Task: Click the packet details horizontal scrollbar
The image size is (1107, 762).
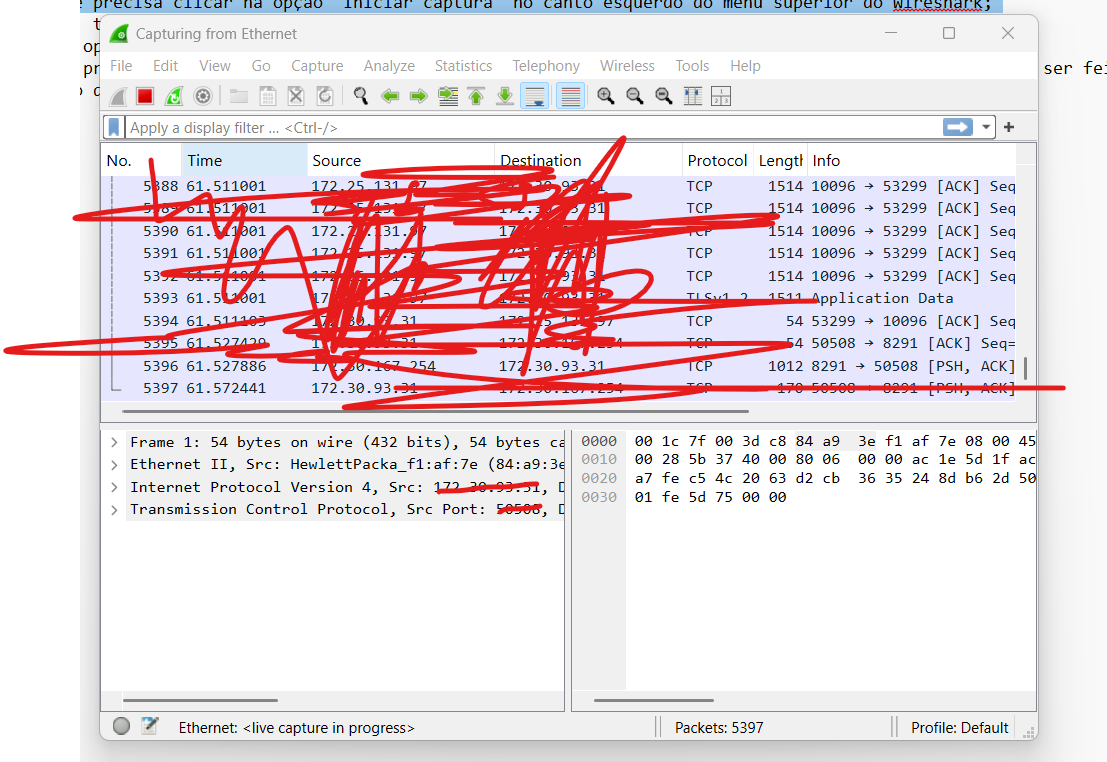Action: [201, 701]
